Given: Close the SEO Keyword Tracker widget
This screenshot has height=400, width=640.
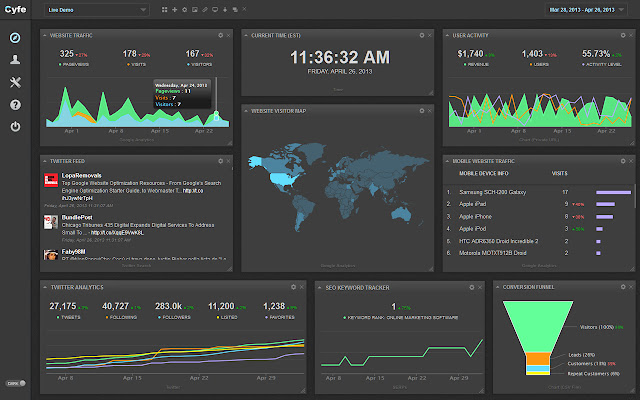Looking at the screenshot, I should [480, 286].
